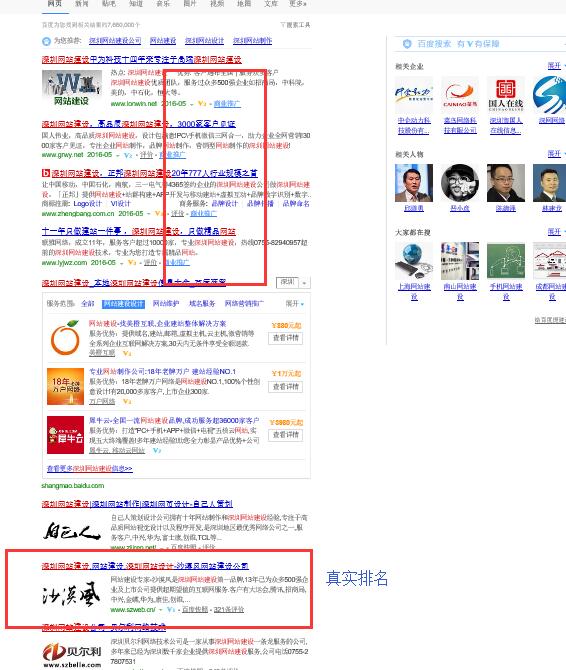Open result titled 3000家客户见证

tap(138, 124)
